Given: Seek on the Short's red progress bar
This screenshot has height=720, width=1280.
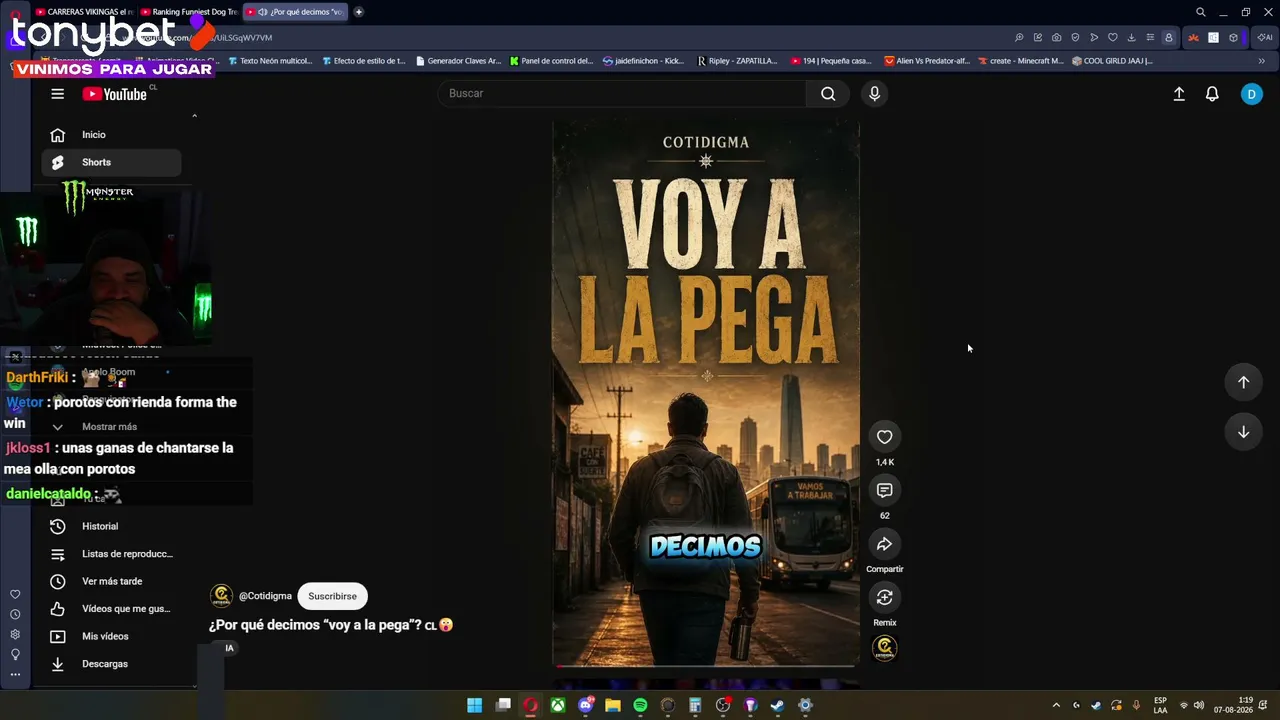Looking at the screenshot, I should (706, 665).
